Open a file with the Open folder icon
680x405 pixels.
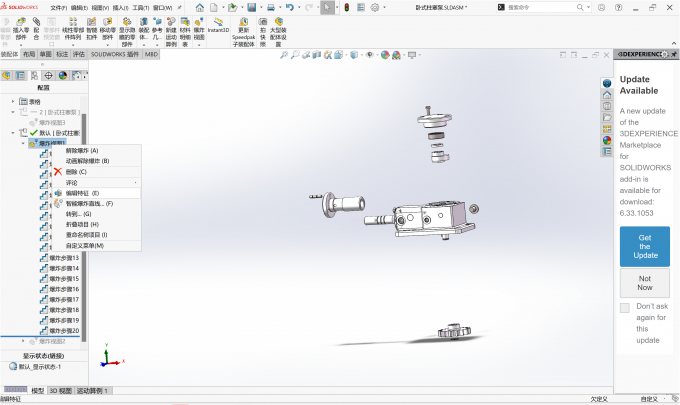pyautogui.click(x=233, y=7)
